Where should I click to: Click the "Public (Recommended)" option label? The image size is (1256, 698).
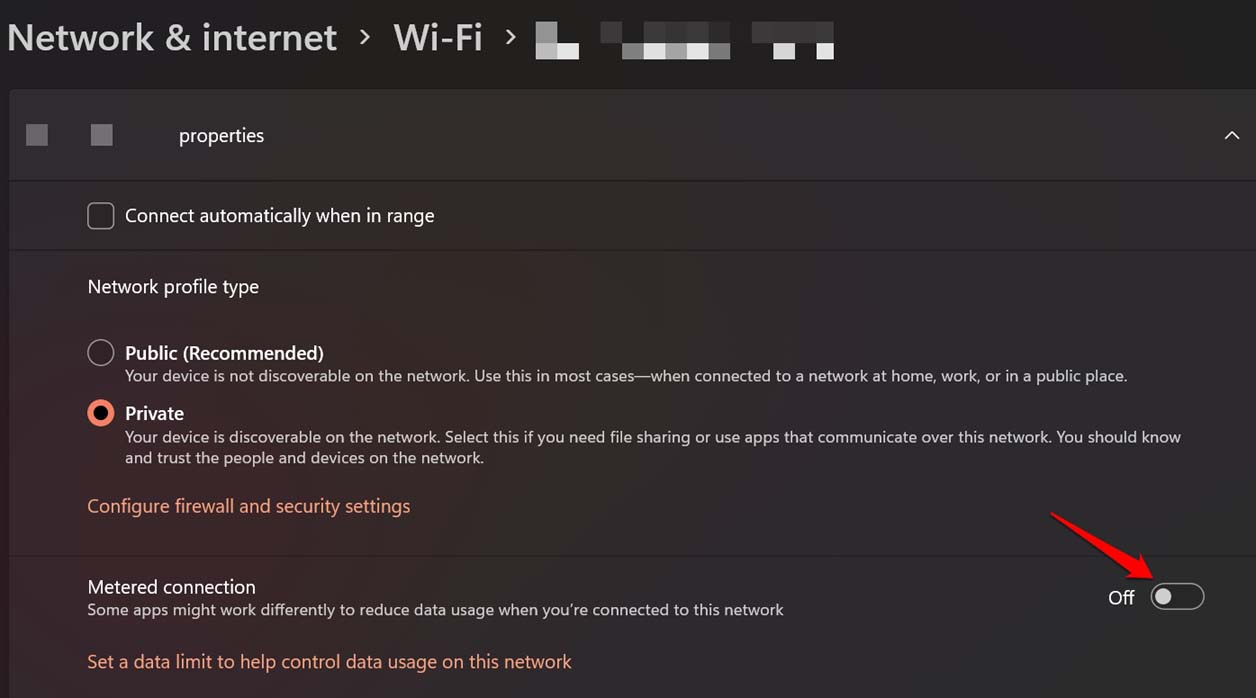click(x=224, y=353)
